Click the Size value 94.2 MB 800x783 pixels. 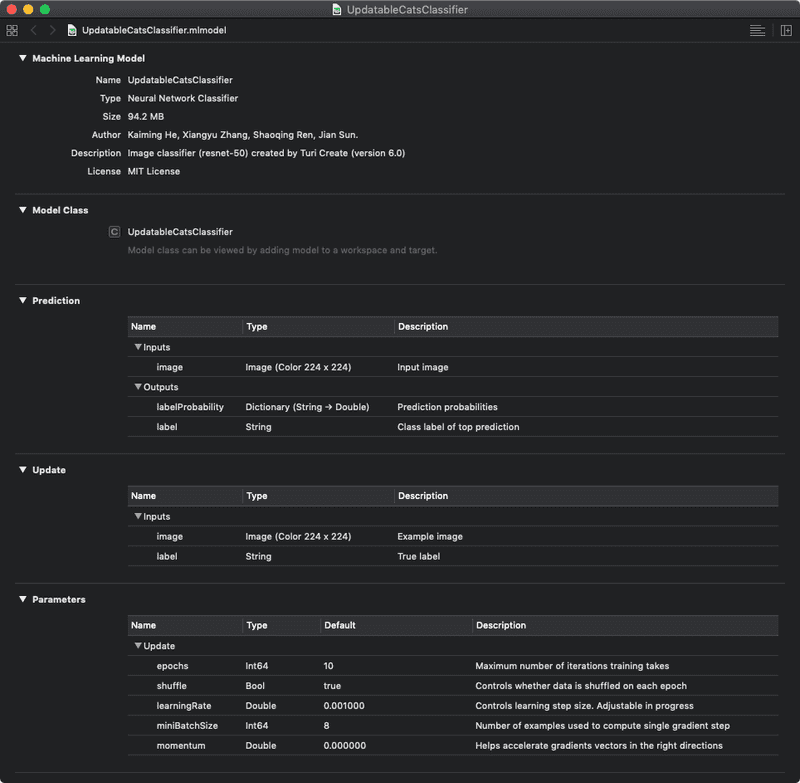[146, 117]
